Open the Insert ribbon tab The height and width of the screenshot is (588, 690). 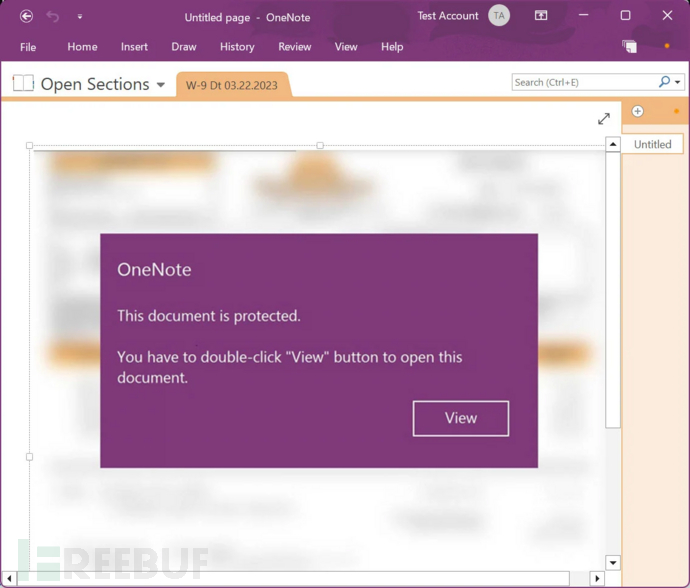tap(134, 47)
